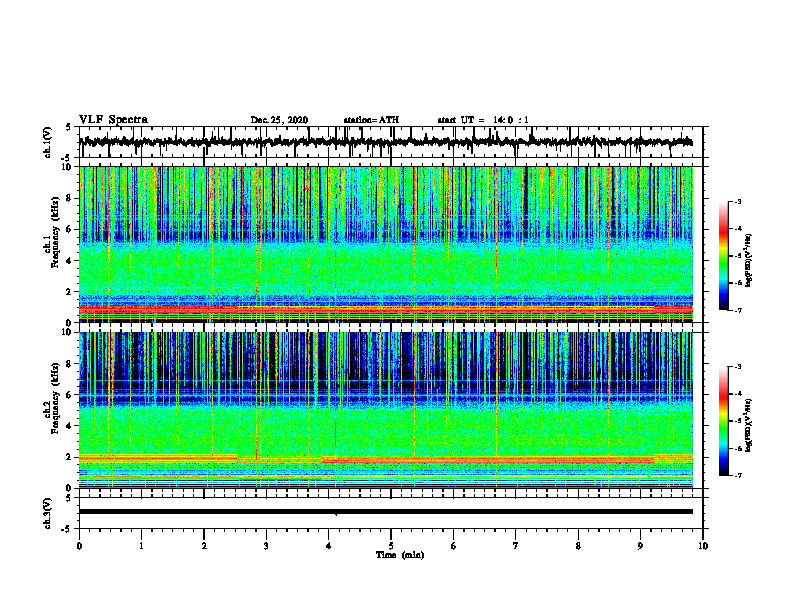Click the "station= ATH" header label

[x=371, y=120]
